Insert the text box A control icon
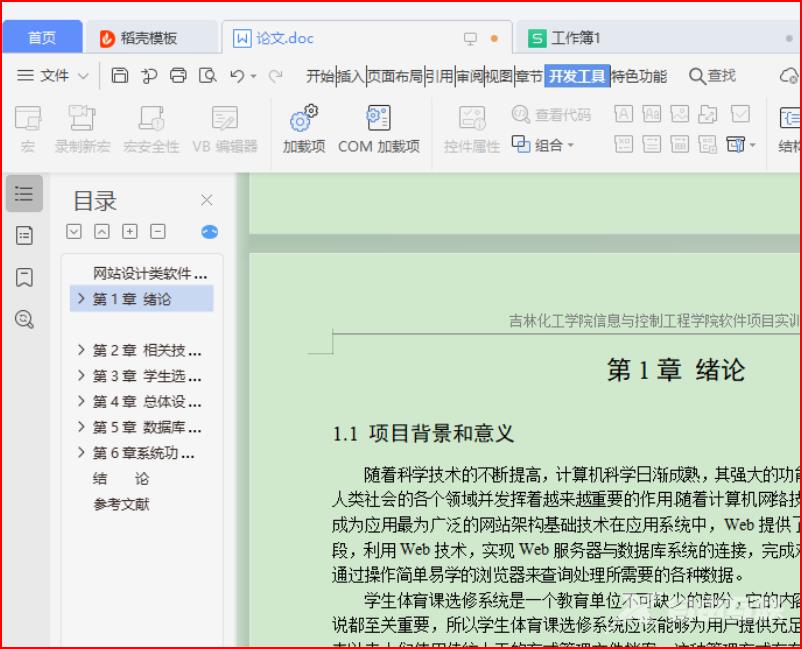This screenshot has width=802, height=649. click(623, 114)
